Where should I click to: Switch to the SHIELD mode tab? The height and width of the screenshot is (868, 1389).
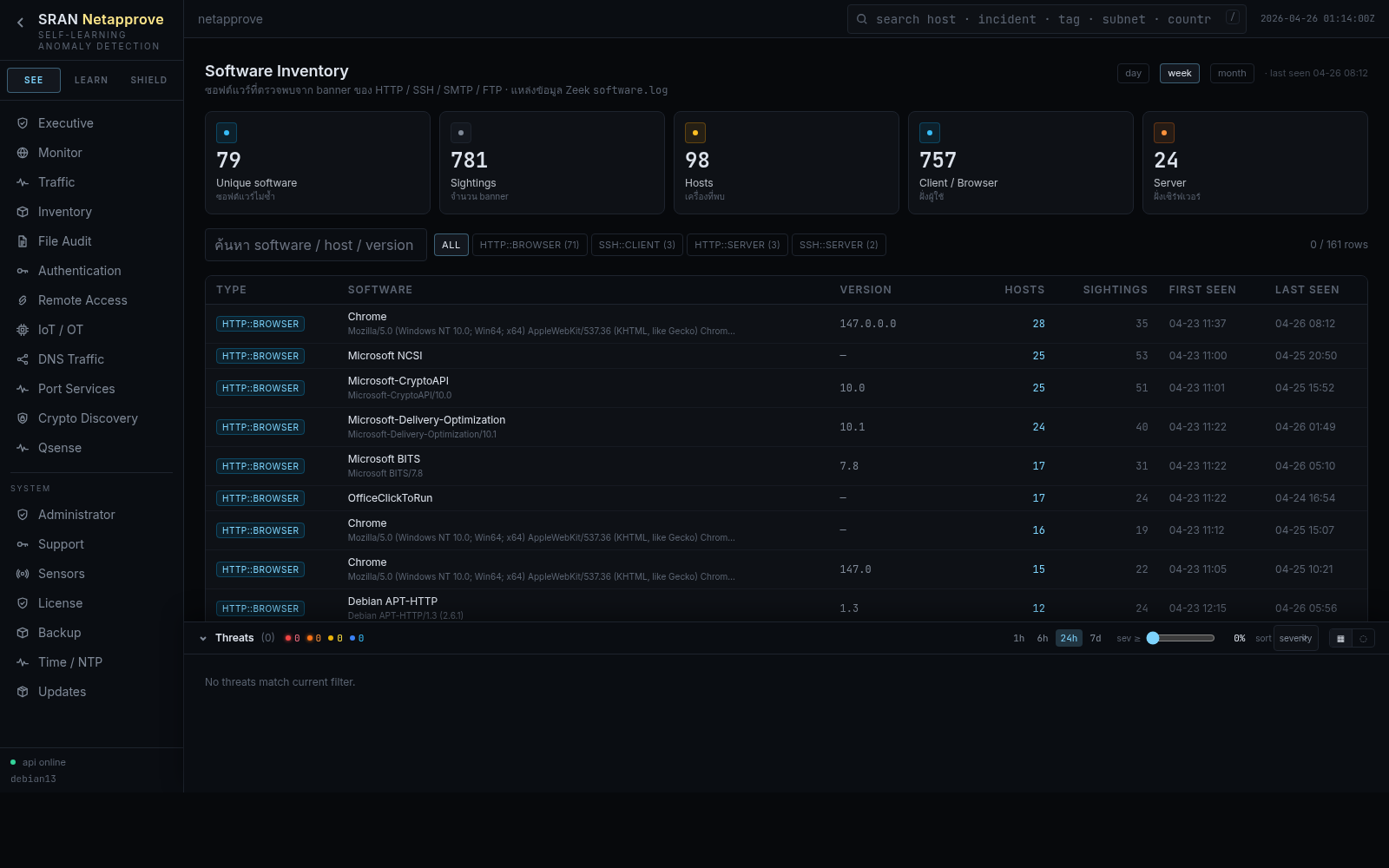click(148, 80)
